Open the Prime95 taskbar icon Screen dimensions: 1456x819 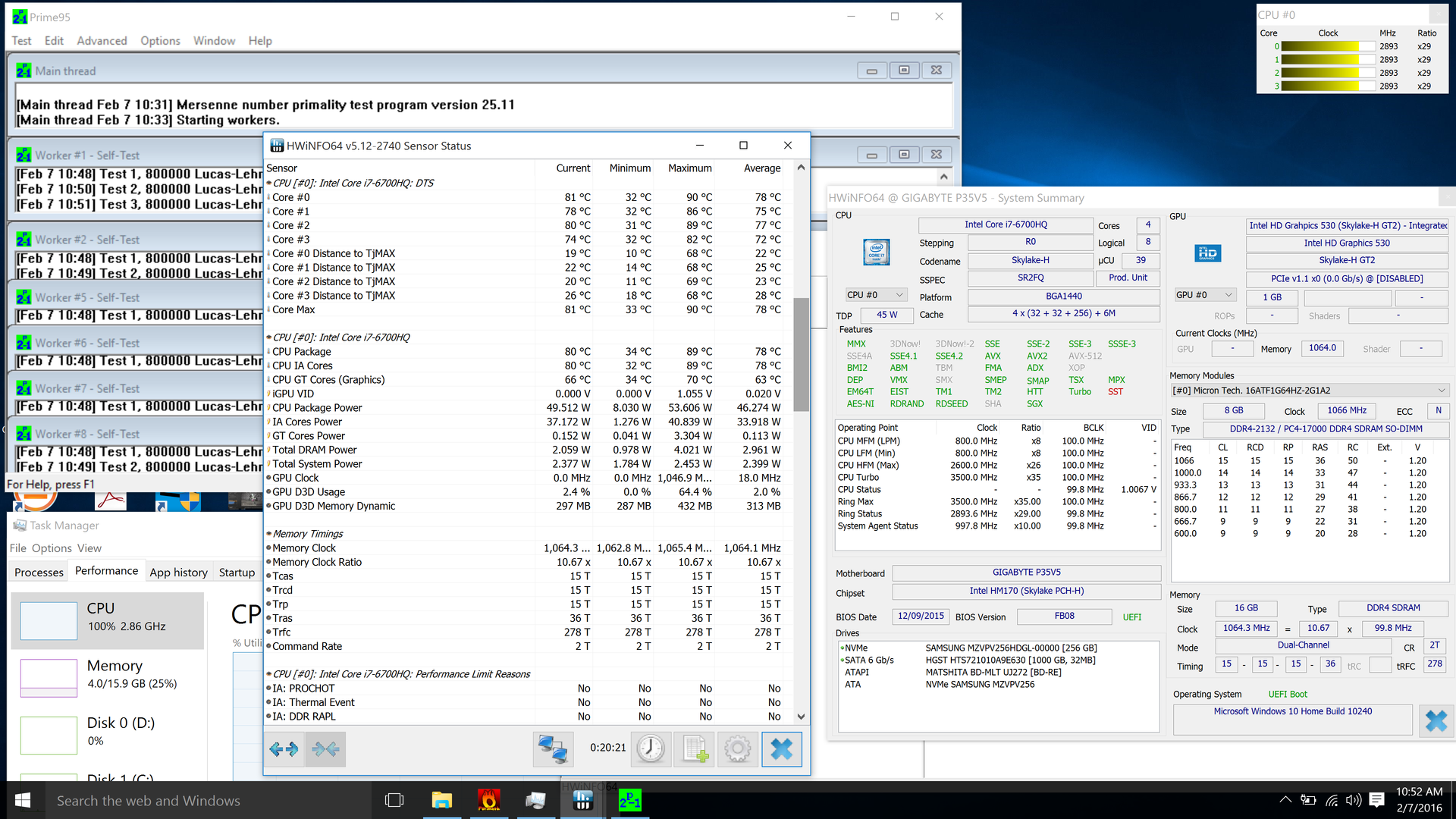[629, 801]
